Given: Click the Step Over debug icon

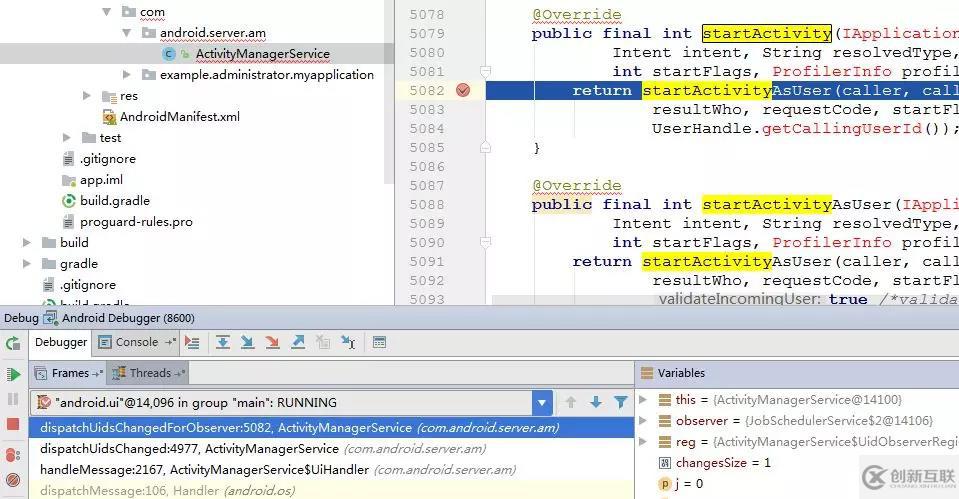Looking at the screenshot, I should (222, 342).
